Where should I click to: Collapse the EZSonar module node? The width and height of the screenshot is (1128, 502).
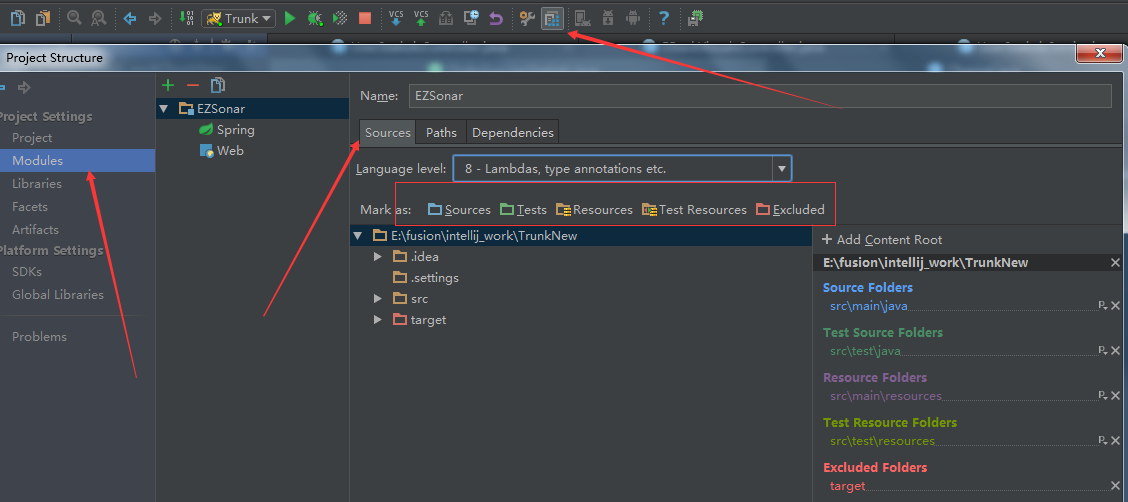(164, 109)
